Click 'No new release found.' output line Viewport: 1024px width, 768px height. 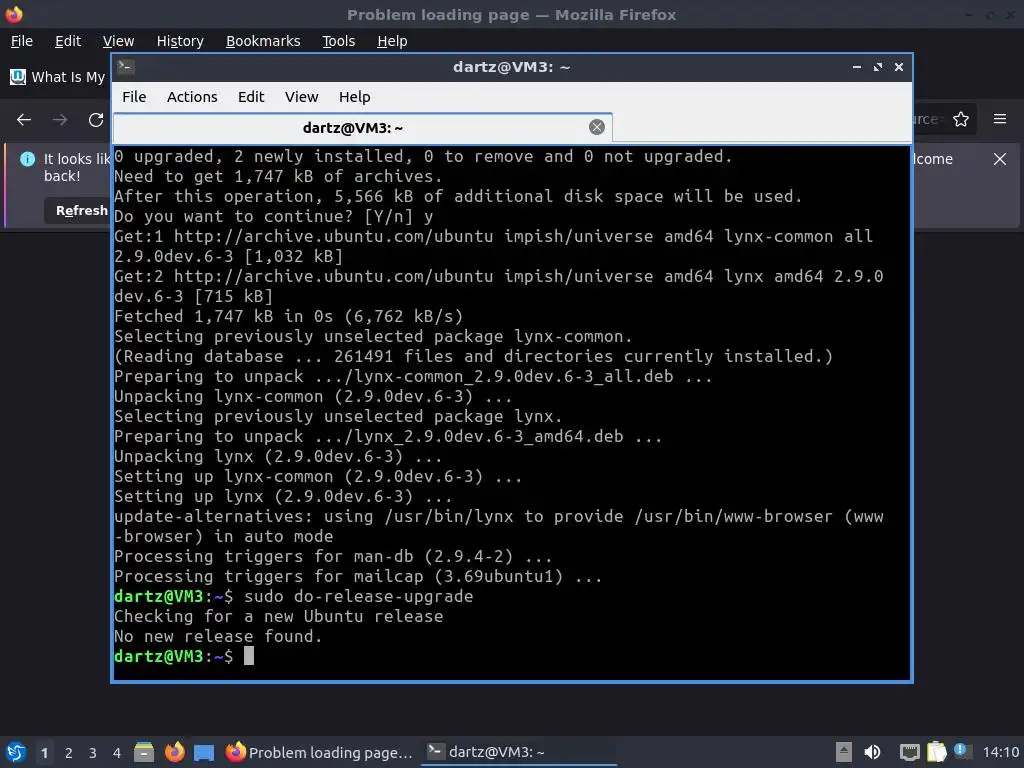tap(218, 636)
